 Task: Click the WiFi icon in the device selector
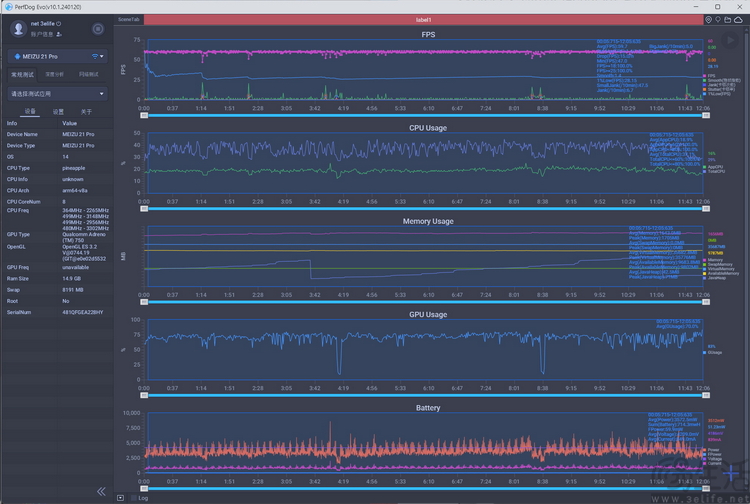[x=95, y=56]
